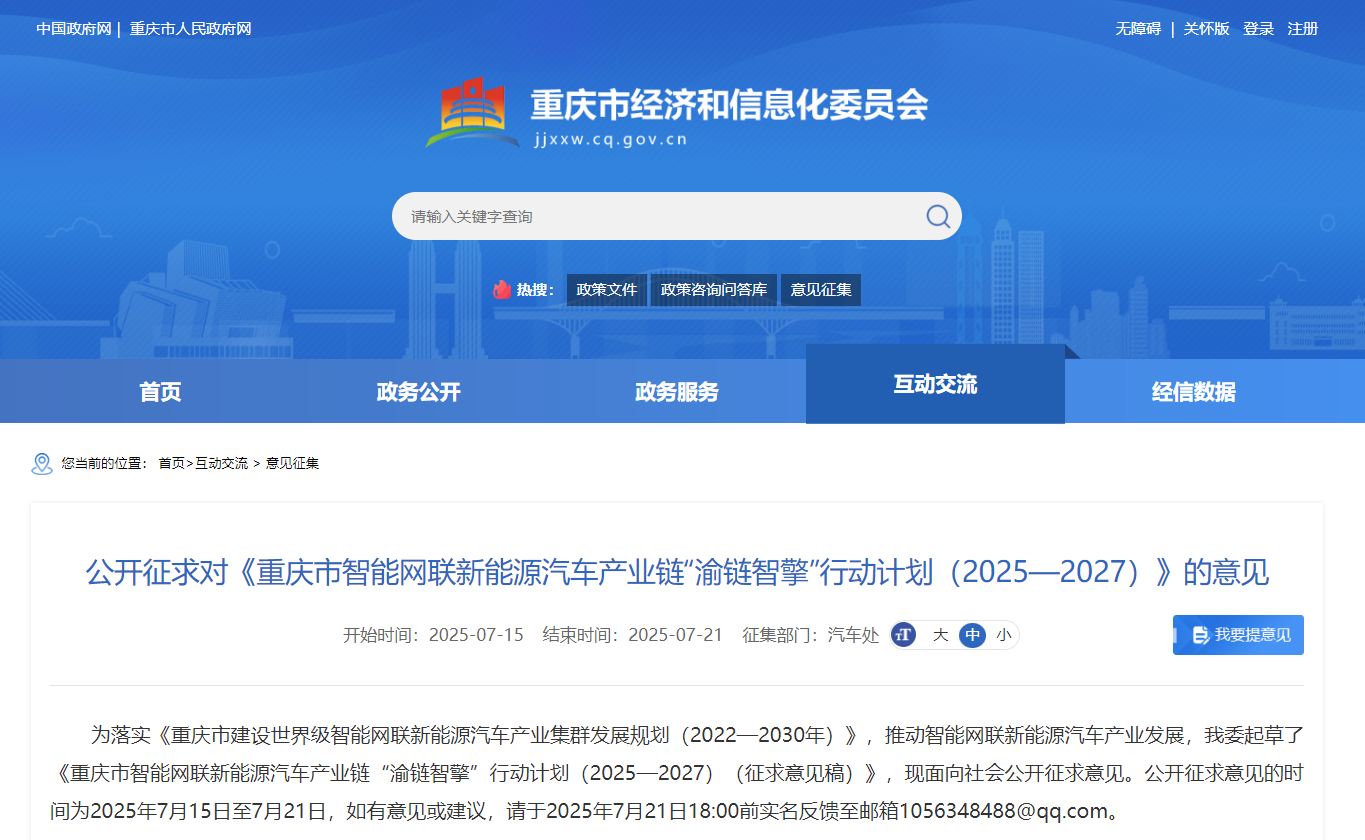This screenshot has width=1365, height=840.
Task: Set font size to large (大)
Action: pyautogui.click(x=940, y=635)
